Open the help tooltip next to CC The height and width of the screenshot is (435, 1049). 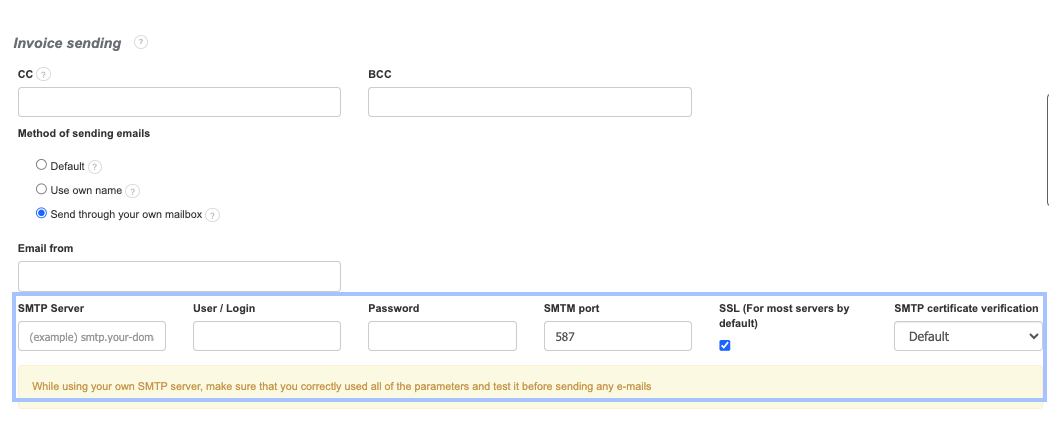44,74
